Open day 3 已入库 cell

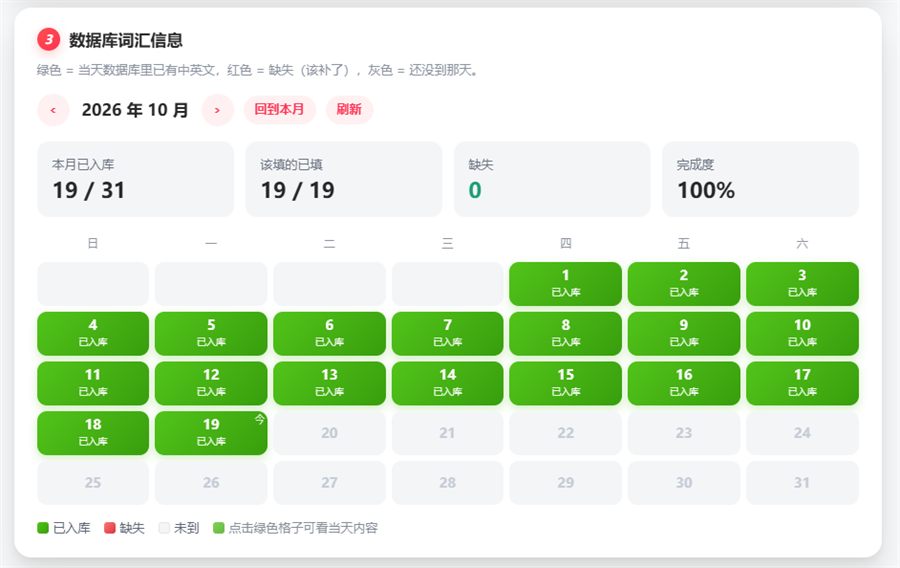tap(802, 284)
